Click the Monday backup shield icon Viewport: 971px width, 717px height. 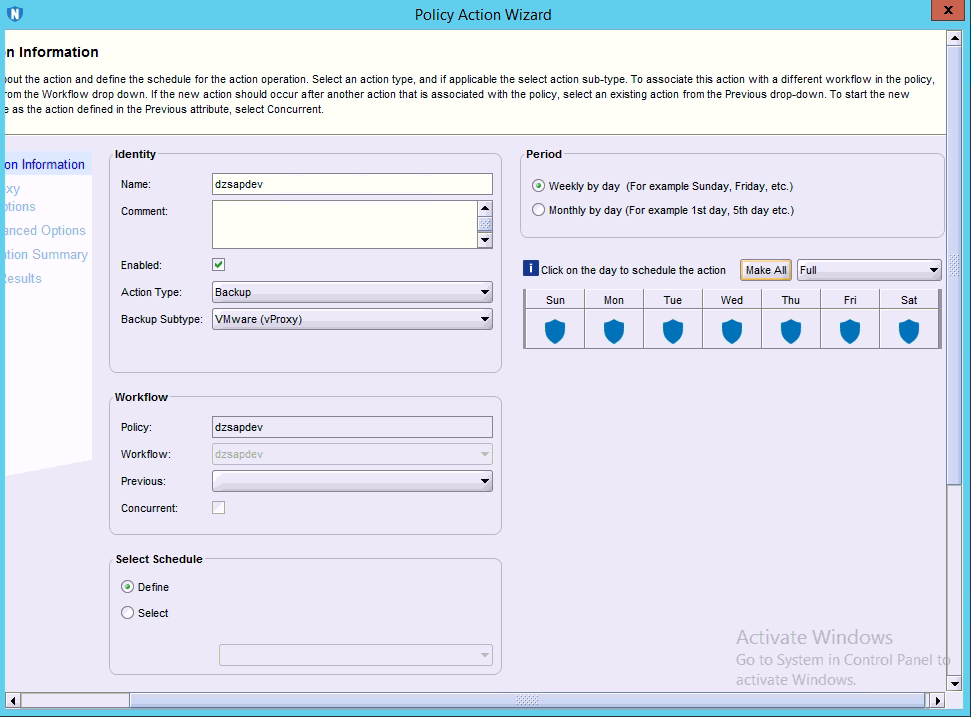[x=614, y=331]
